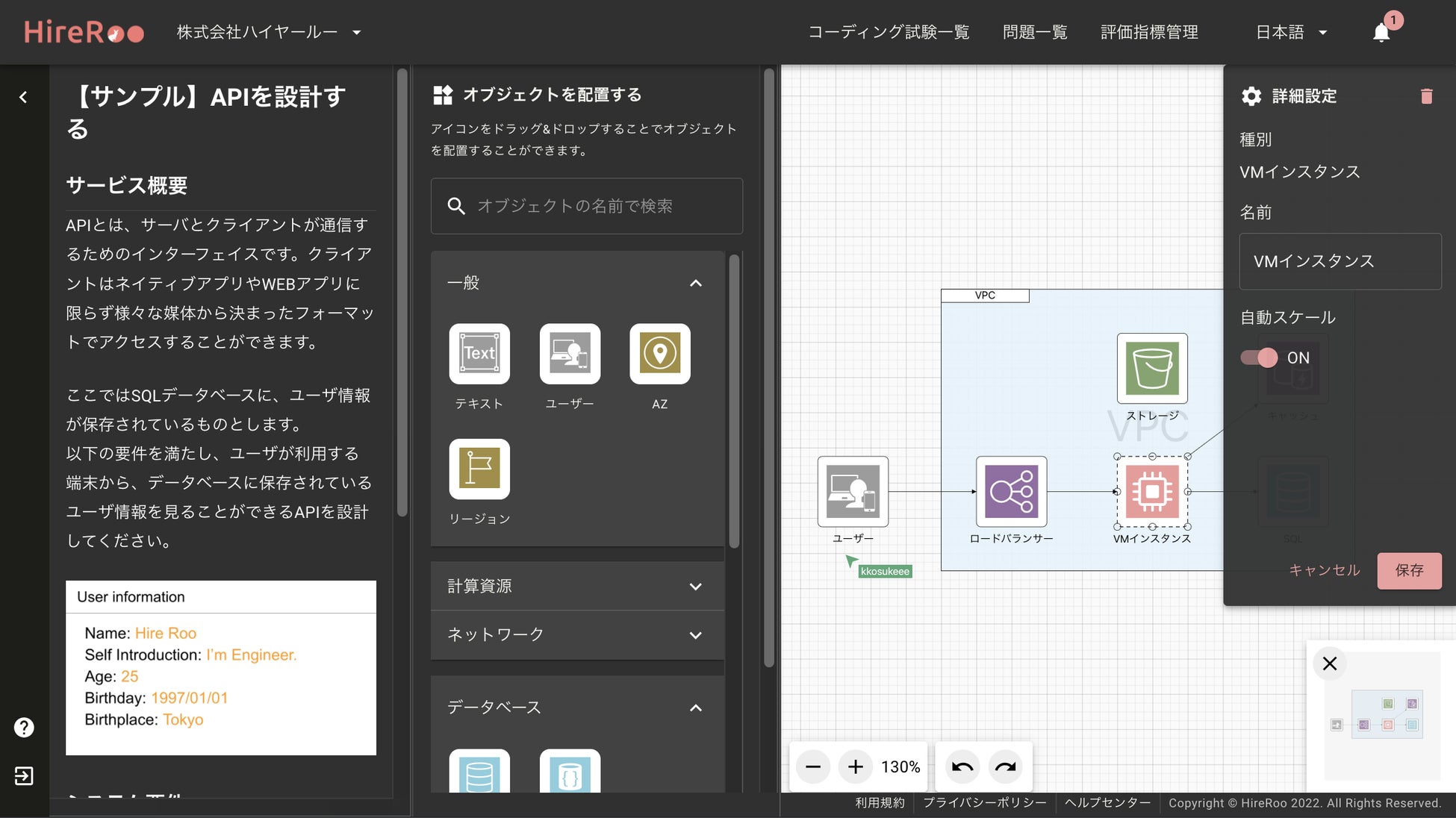Toggle the 自動スケール ON switch
Viewport: 1456px width, 818px height.
pyautogui.click(x=1260, y=358)
